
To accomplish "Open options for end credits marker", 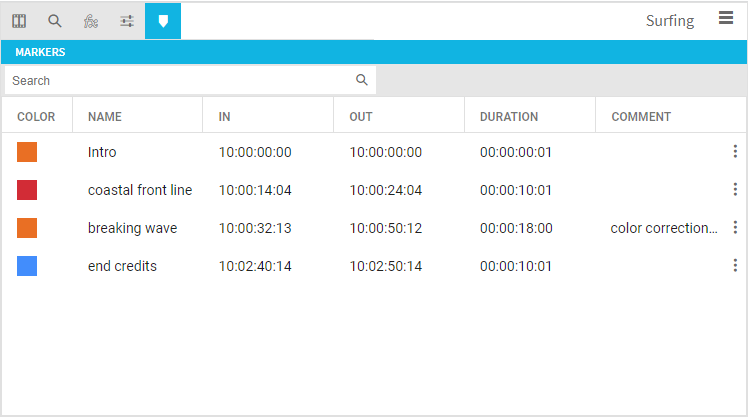I will (735, 266).
